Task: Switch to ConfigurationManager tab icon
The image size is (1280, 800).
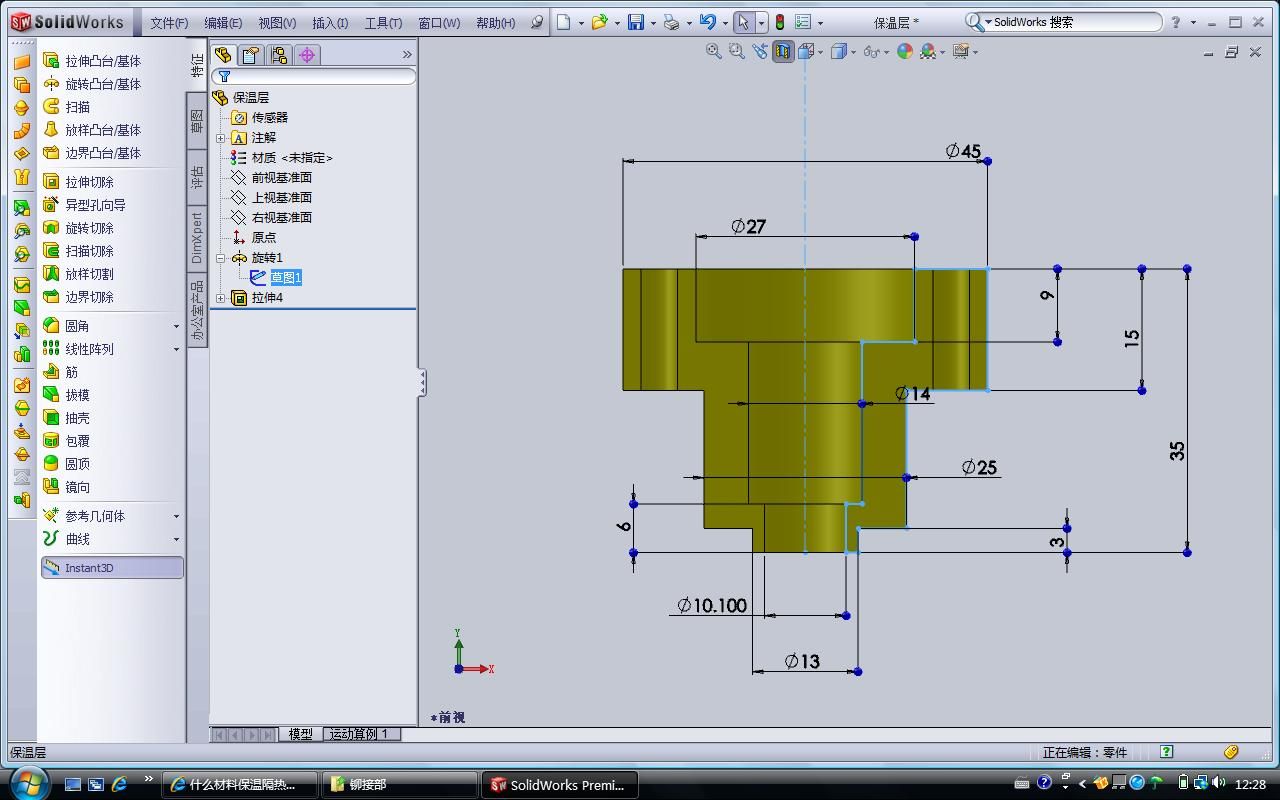Action: tap(278, 55)
